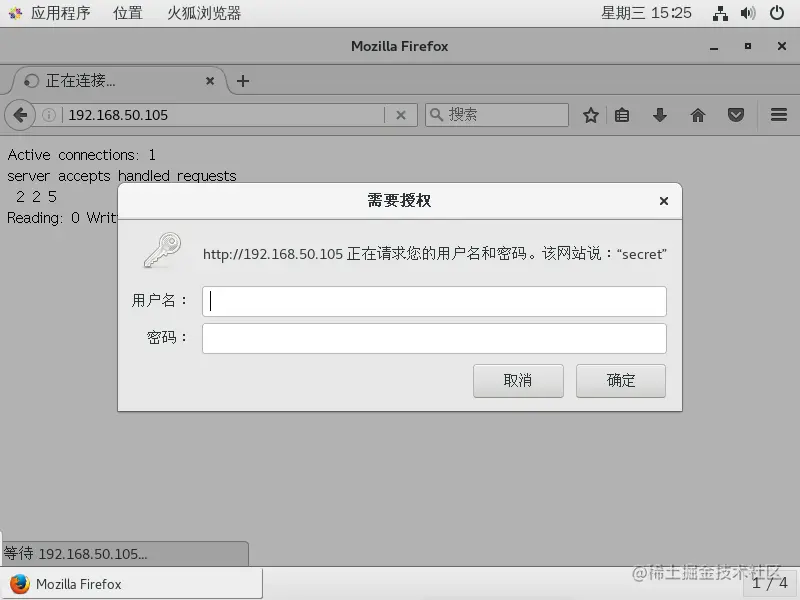Click the back arrow navigation button

click(x=20, y=115)
